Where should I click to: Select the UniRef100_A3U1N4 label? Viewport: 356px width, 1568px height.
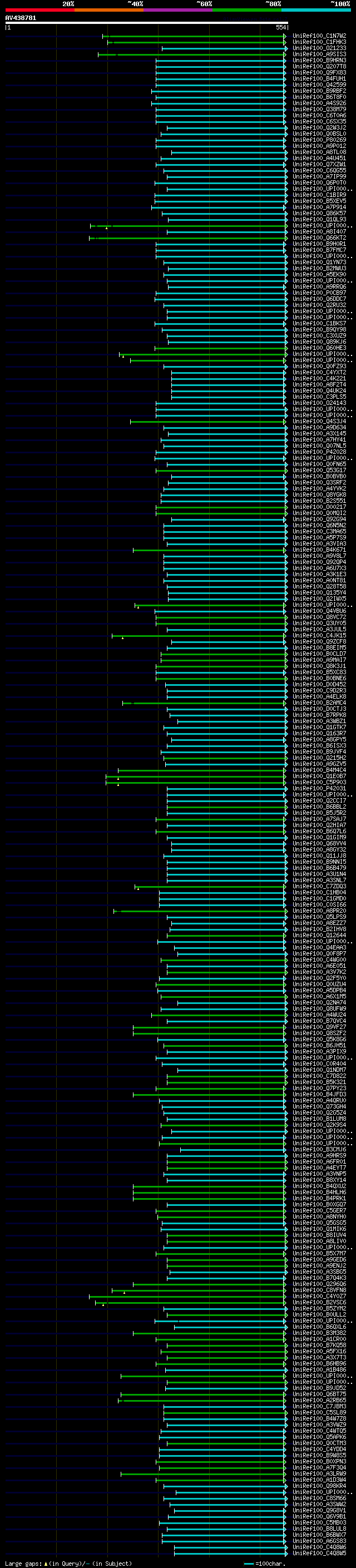pos(319,874)
